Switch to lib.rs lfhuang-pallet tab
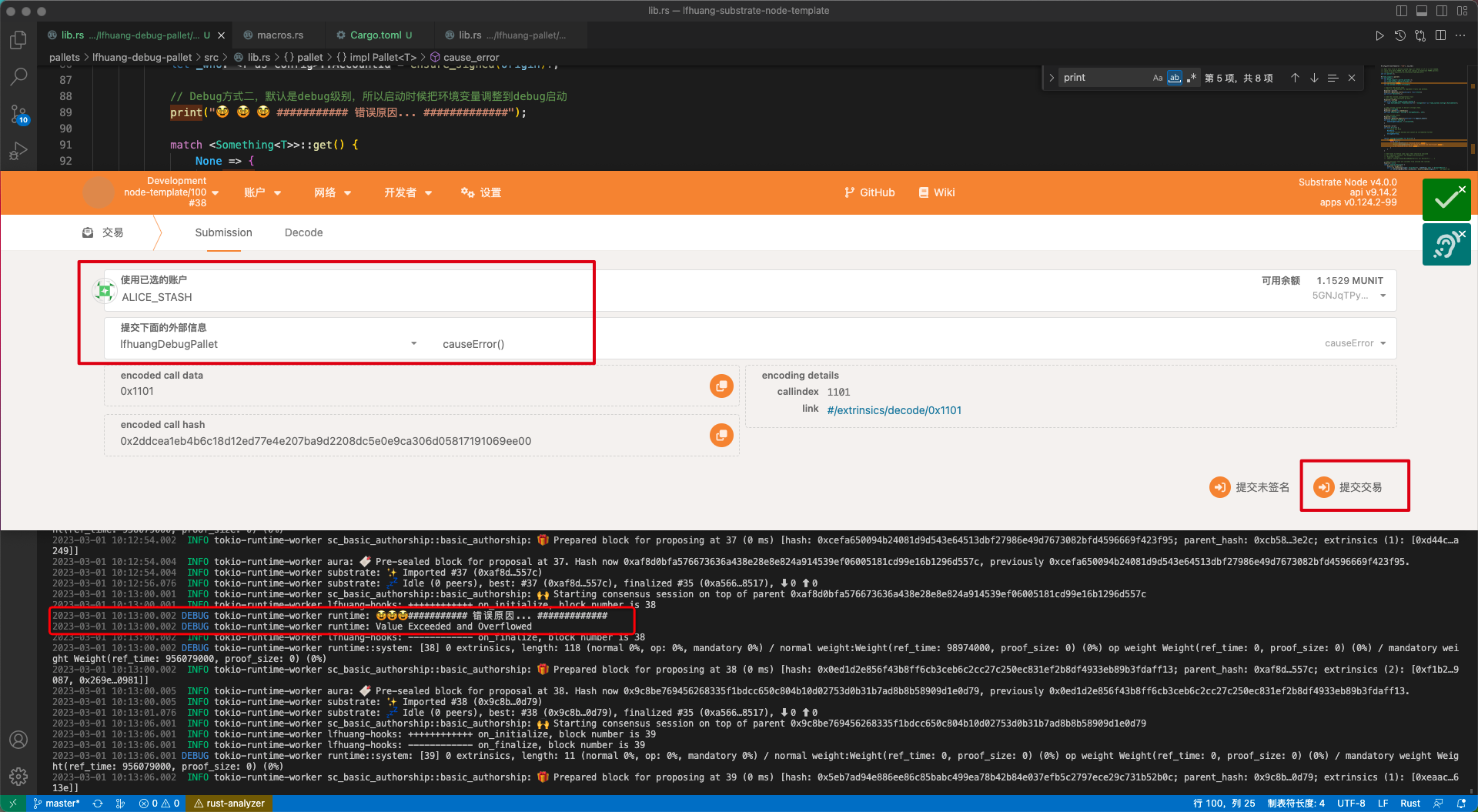 512,35
